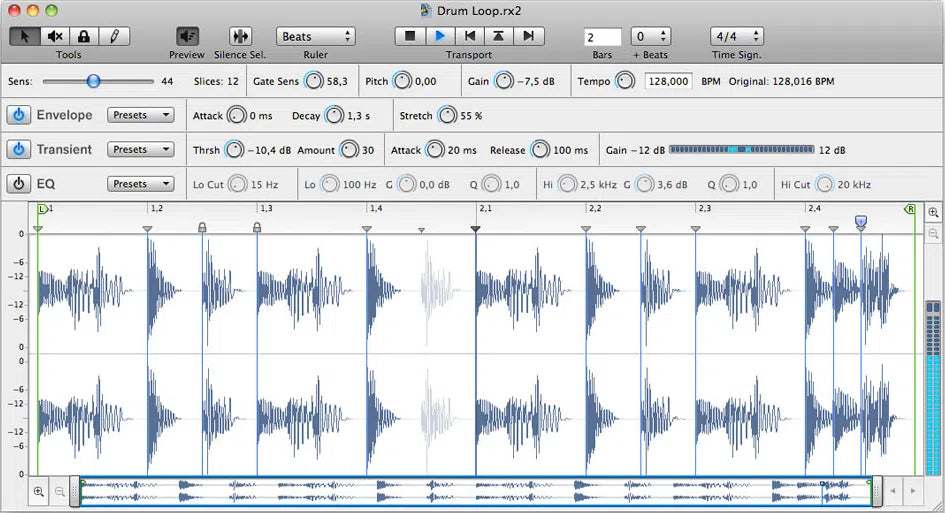Screen dimensions: 945x513
Task: Click the Silence Selected button
Action: (x=240, y=37)
